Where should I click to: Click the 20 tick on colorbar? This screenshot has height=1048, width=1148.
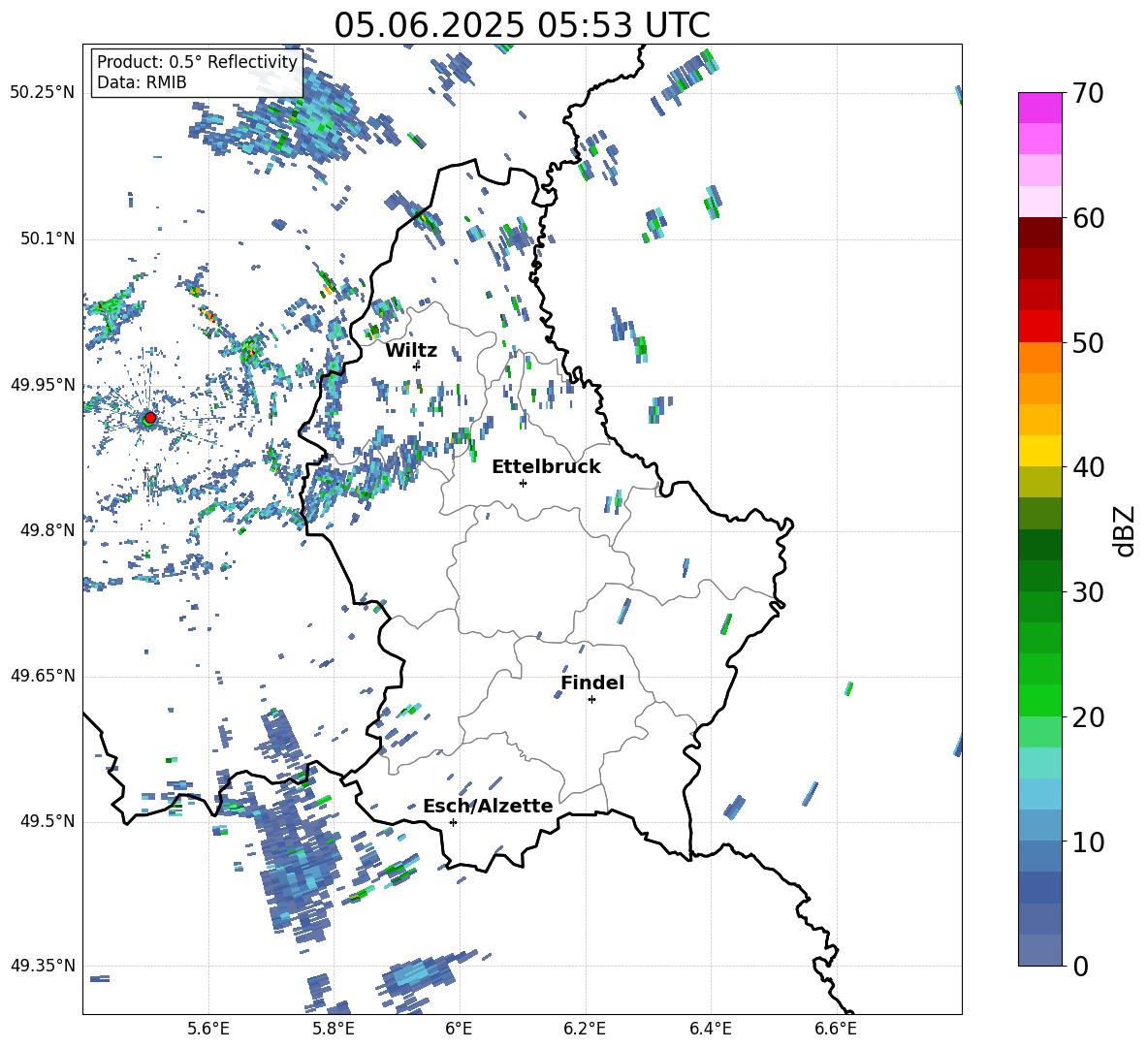(x=1088, y=717)
